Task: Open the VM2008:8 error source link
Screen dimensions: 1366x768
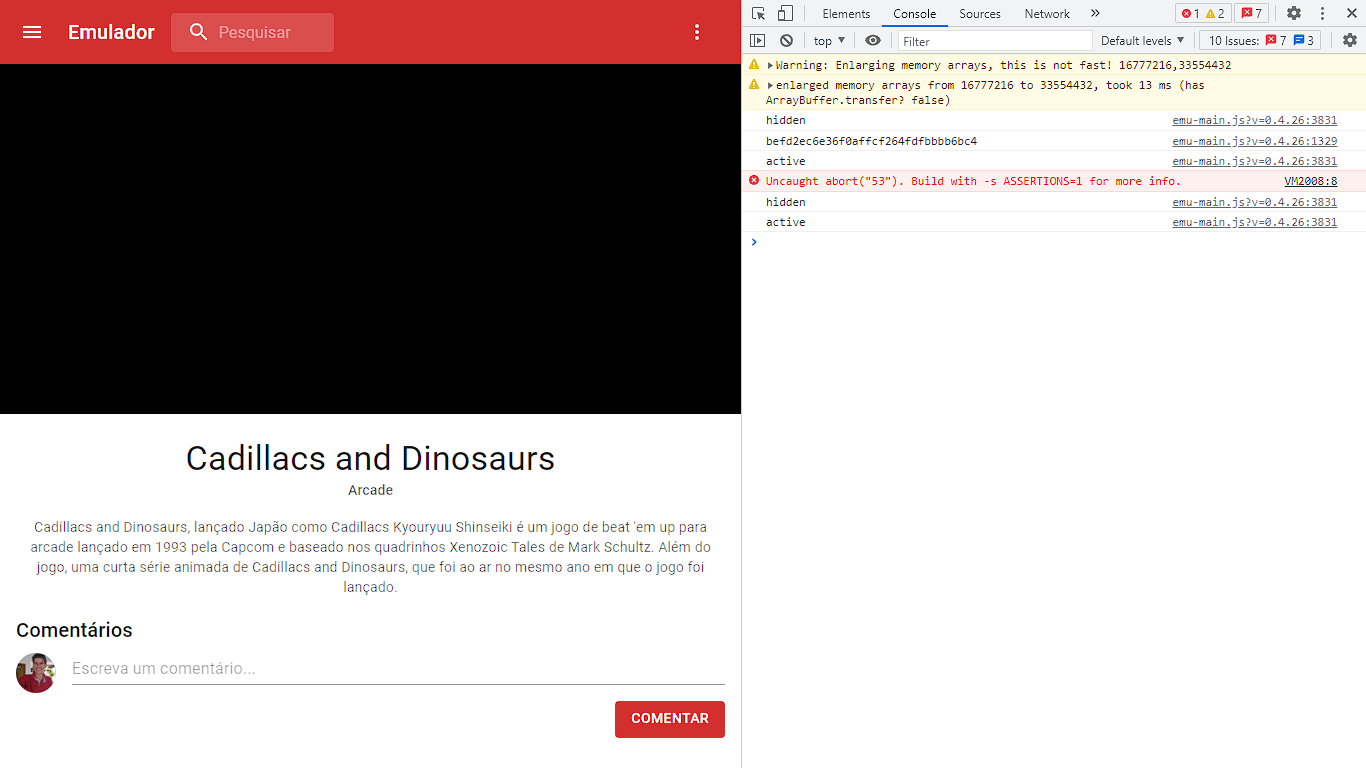Action: 1311,181
